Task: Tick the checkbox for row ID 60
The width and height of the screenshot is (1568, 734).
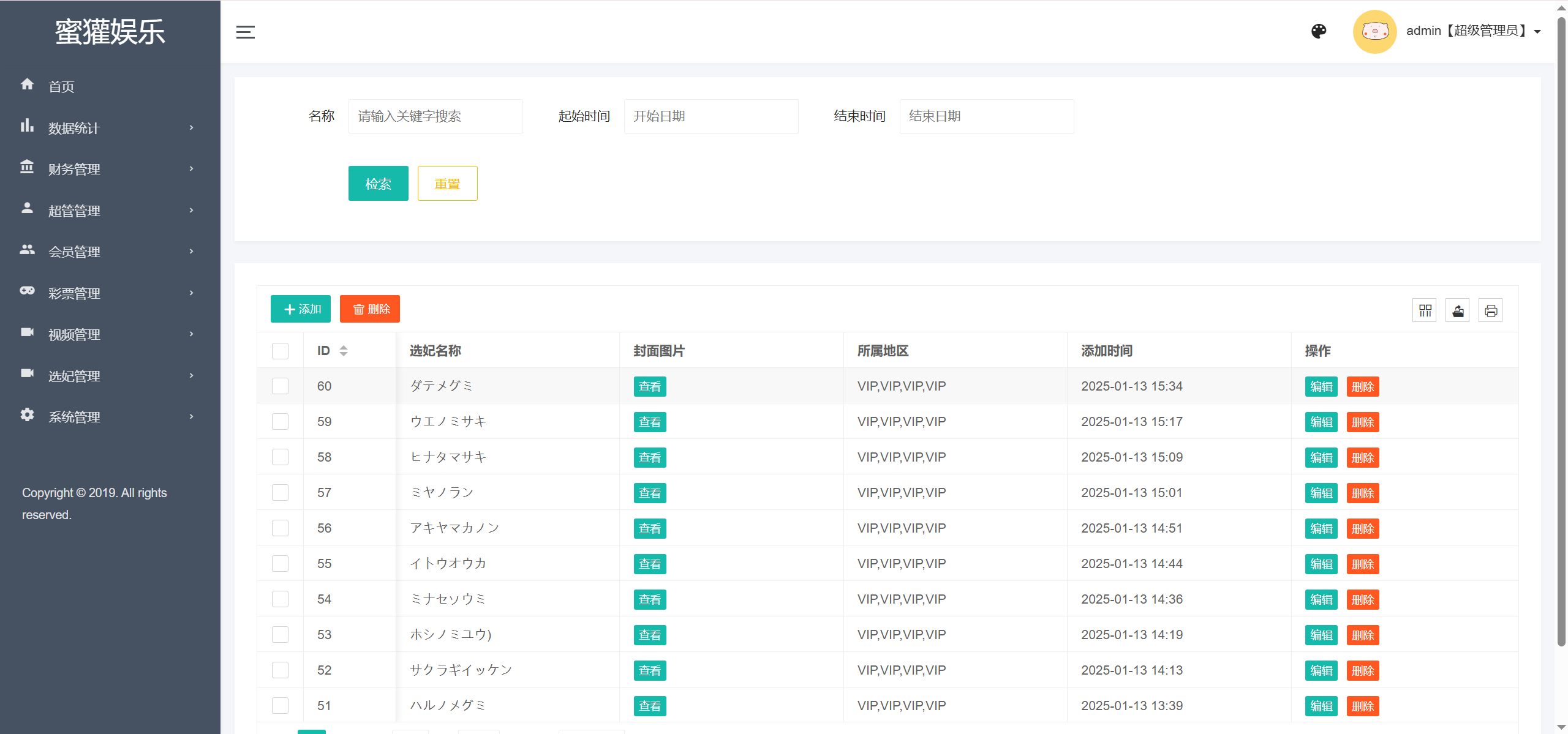Action: click(x=280, y=386)
